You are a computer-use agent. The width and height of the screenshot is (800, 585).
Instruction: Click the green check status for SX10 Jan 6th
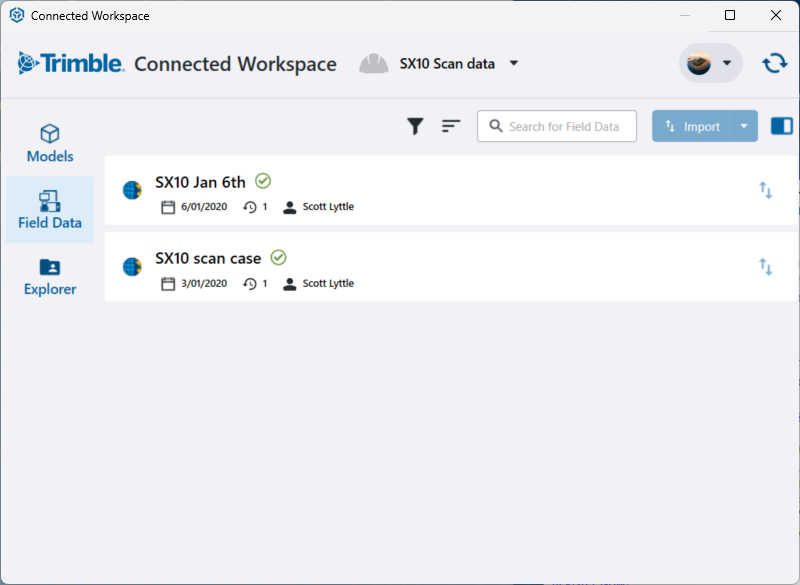tap(263, 181)
